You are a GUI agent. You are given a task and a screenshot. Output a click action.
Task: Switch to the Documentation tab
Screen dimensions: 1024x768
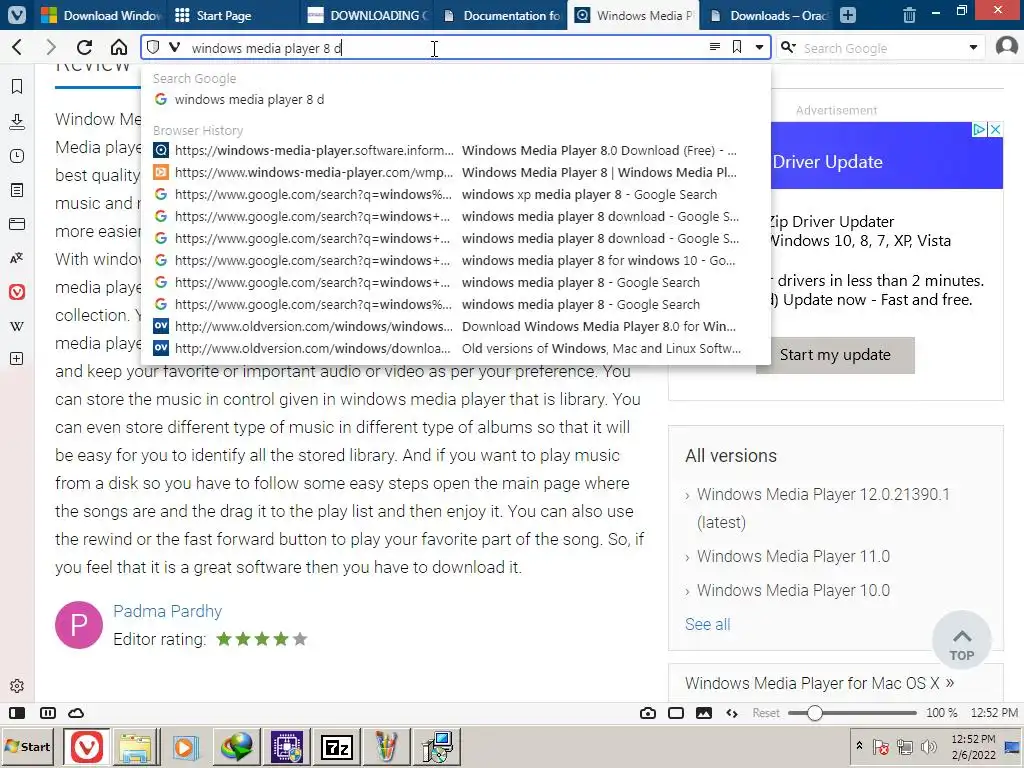coord(502,15)
